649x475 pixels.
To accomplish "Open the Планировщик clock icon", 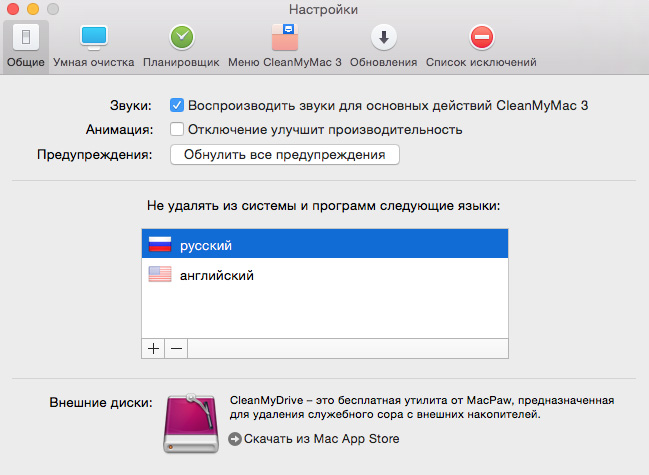I will (182, 37).
